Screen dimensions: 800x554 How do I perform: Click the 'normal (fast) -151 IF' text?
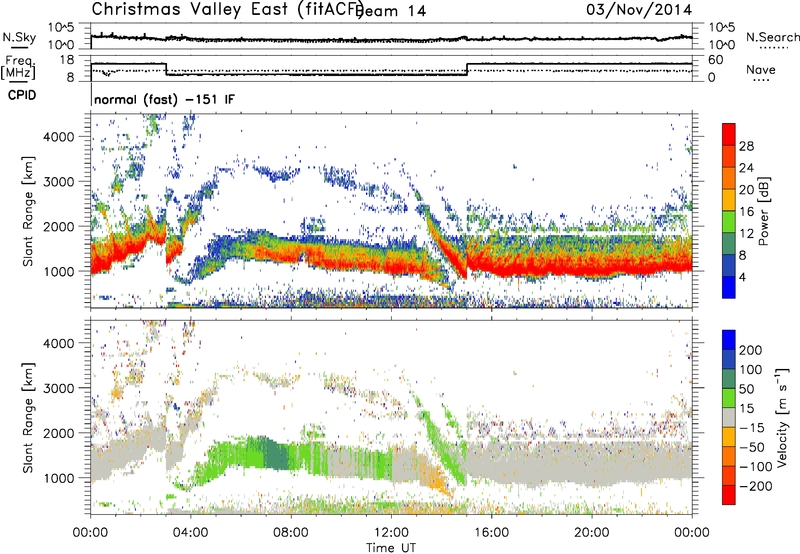pyautogui.click(x=165, y=99)
